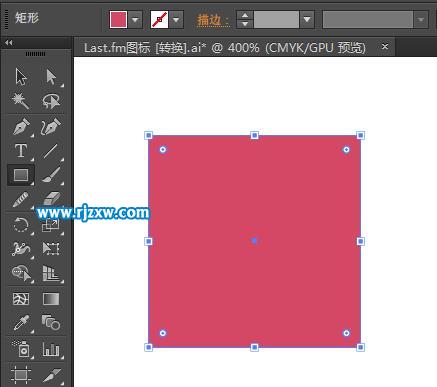Select the Selection tool arrow
The width and height of the screenshot is (437, 387).
(x=21, y=77)
